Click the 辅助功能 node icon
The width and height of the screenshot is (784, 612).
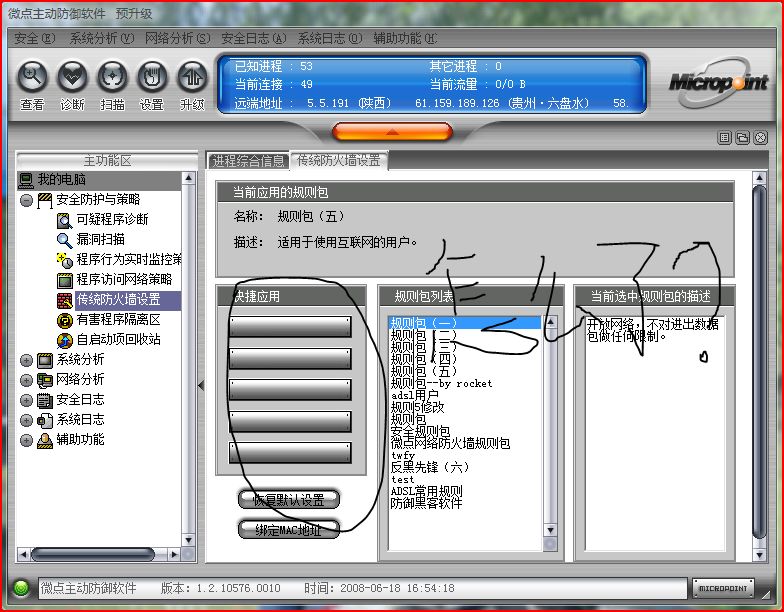(x=45, y=440)
